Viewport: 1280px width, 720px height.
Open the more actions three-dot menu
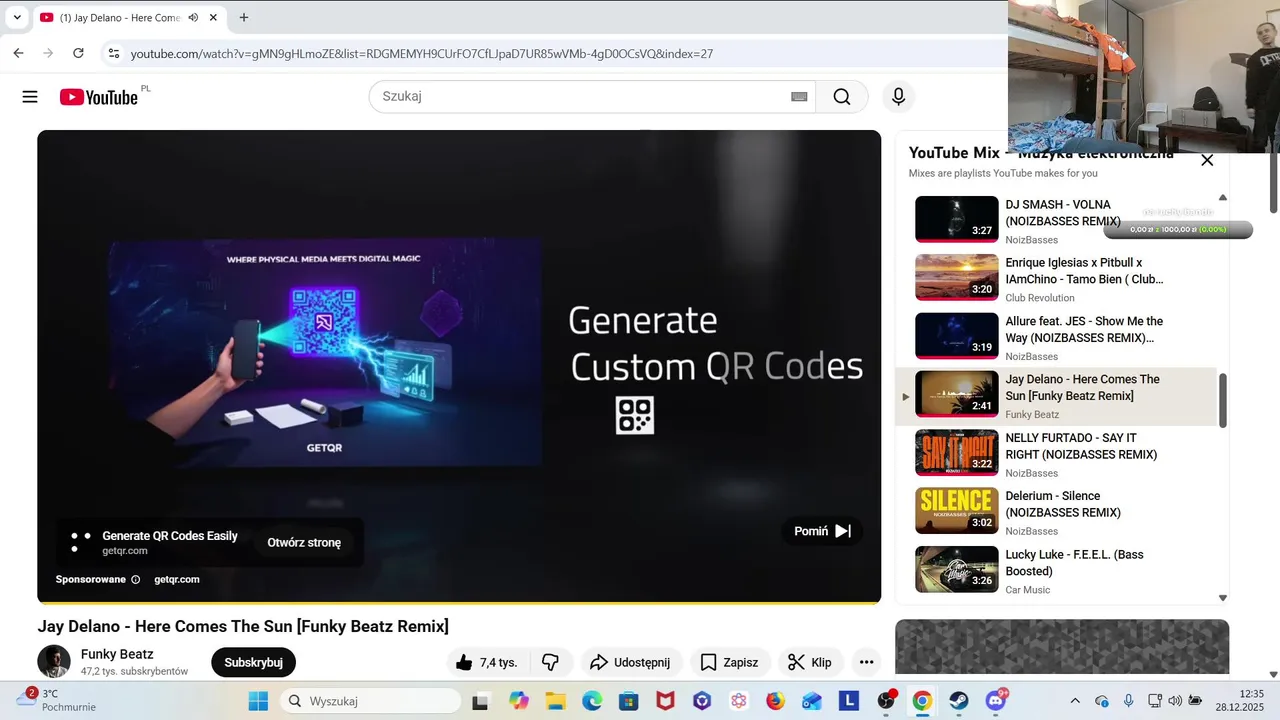point(866,662)
